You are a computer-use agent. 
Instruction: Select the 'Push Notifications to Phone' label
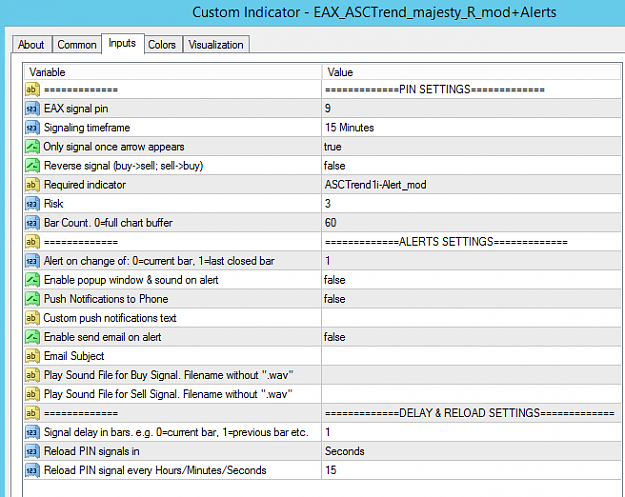(106, 299)
